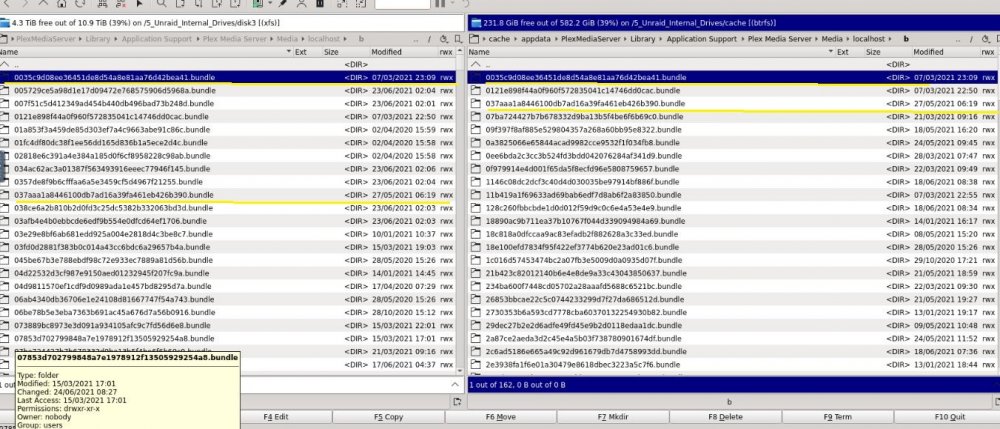
Task: Expand left panel popup with caret arrow
Action: (x=455, y=384)
